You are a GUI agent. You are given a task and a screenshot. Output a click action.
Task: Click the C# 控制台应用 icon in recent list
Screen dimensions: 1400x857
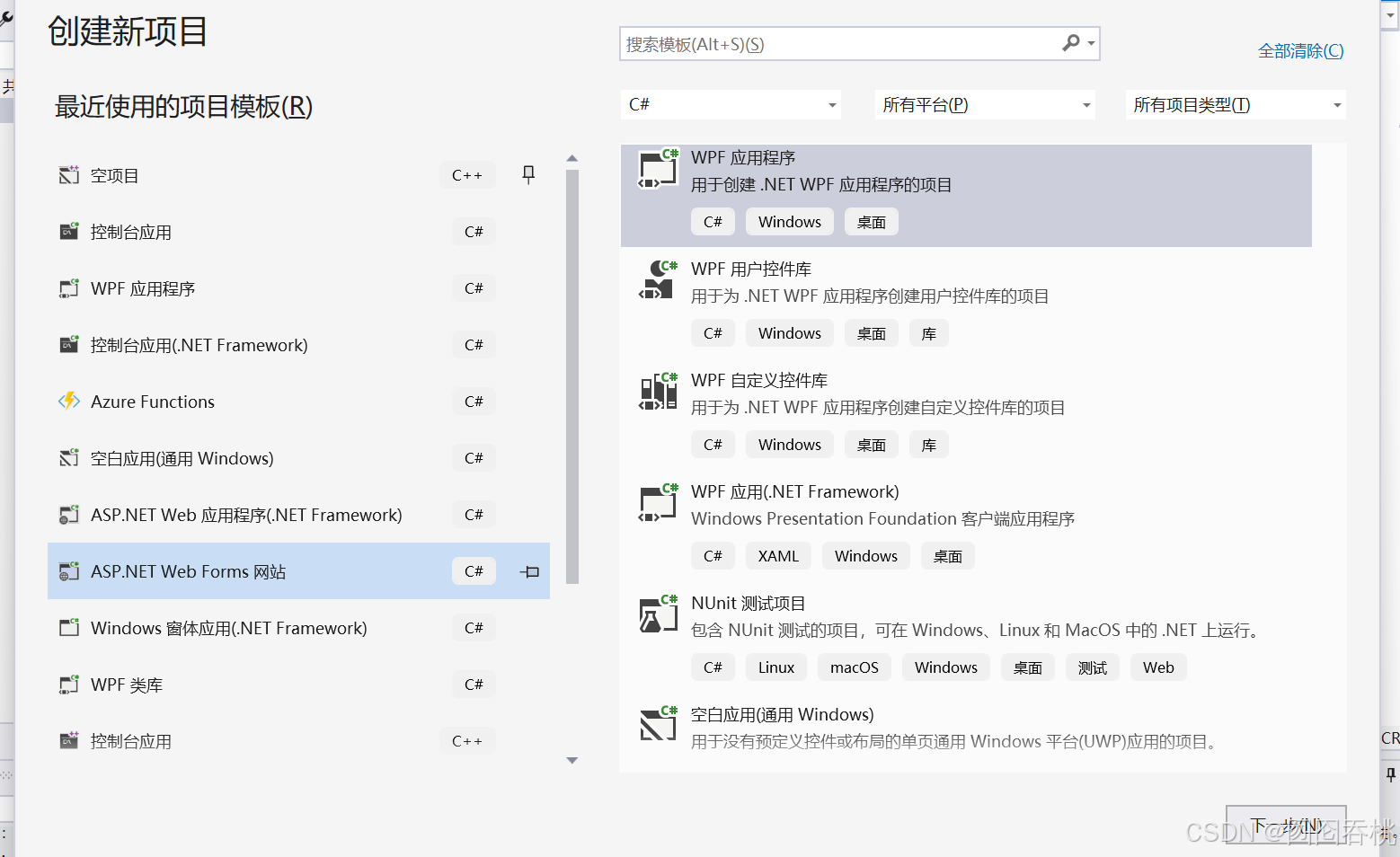(69, 232)
